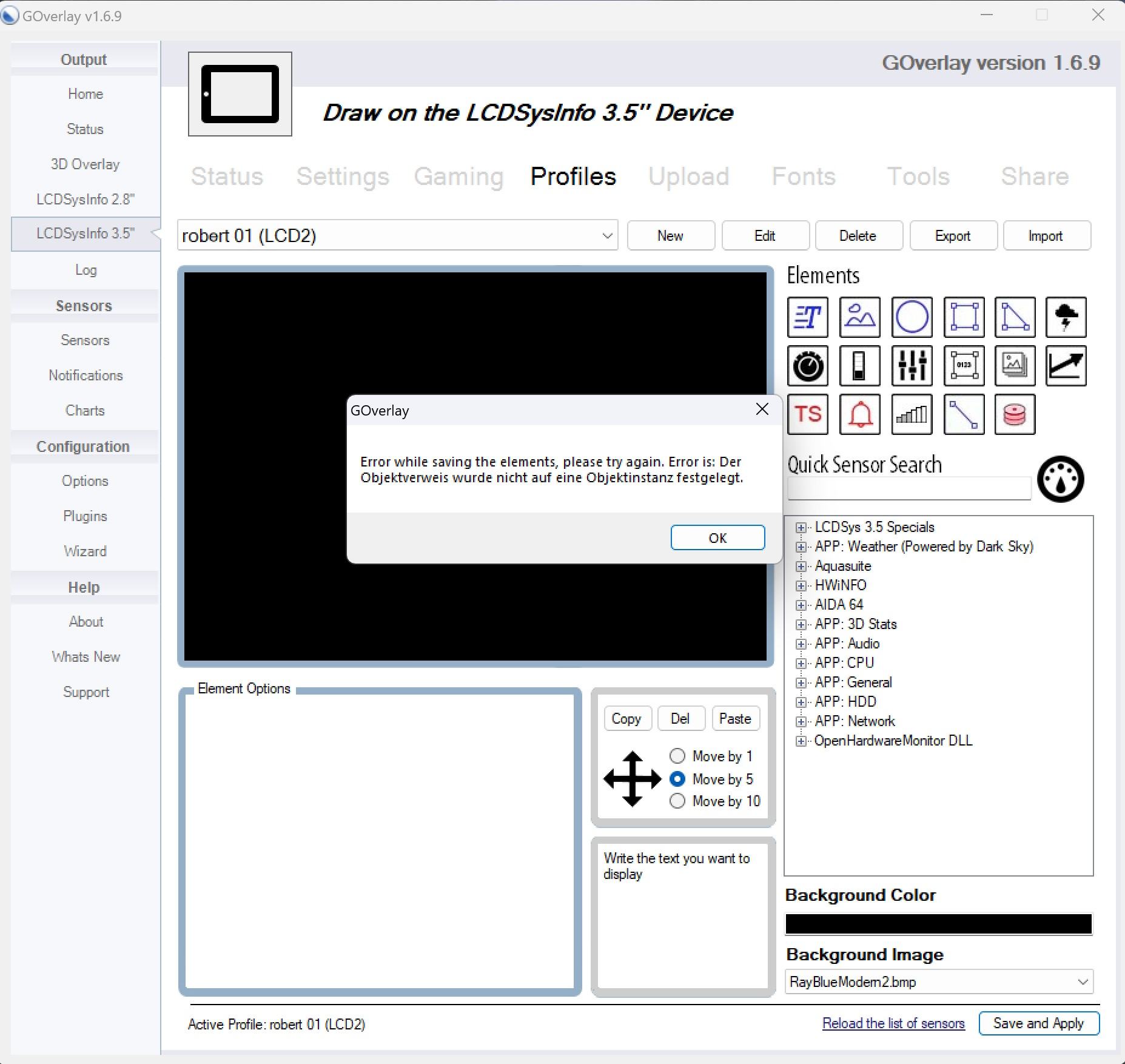Open the Background Image dropdown
This screenshot has height=1064, width=1125.
[x=939, y=982]
